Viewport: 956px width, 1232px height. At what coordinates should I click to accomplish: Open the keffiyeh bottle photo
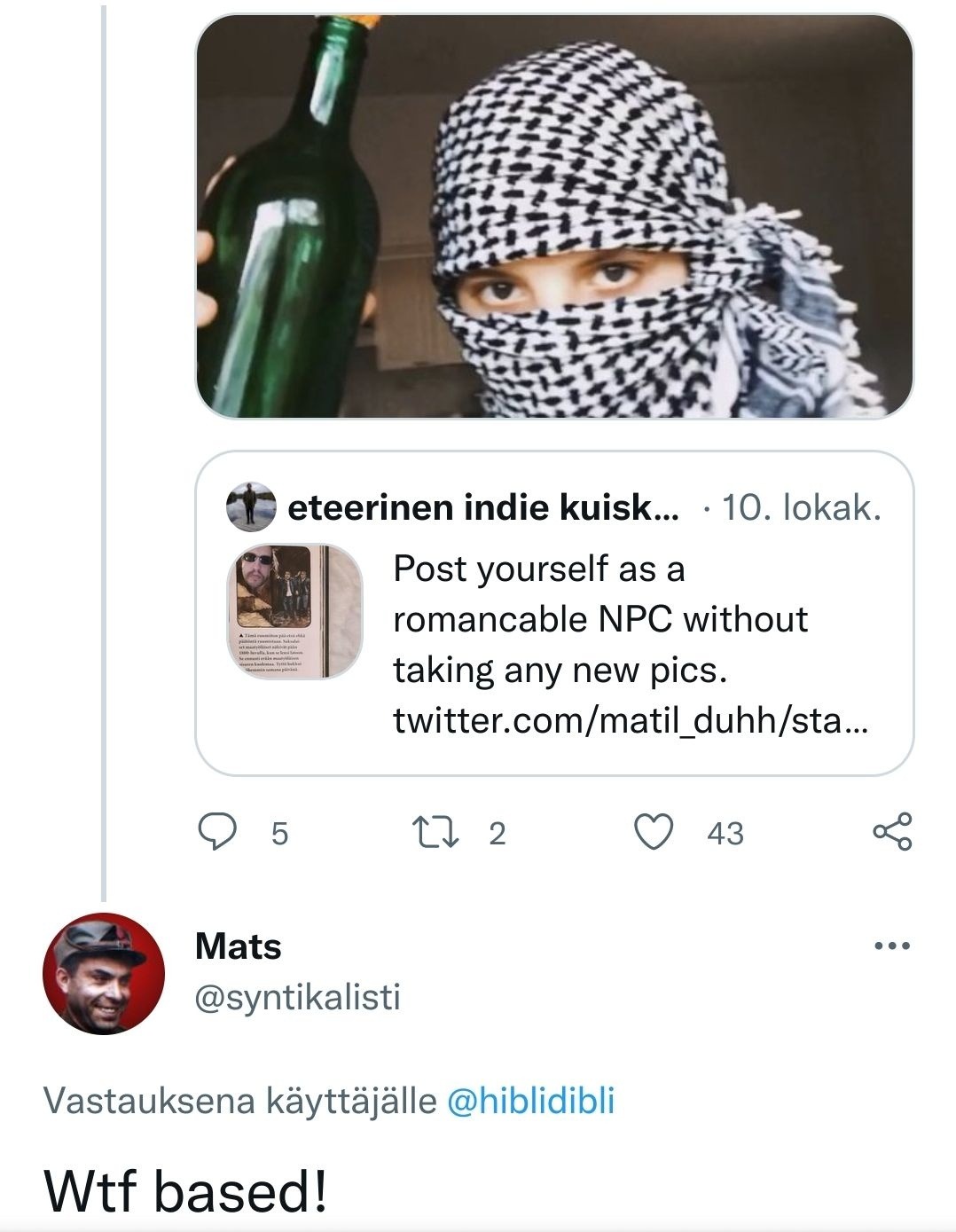(x=554, y=216)
